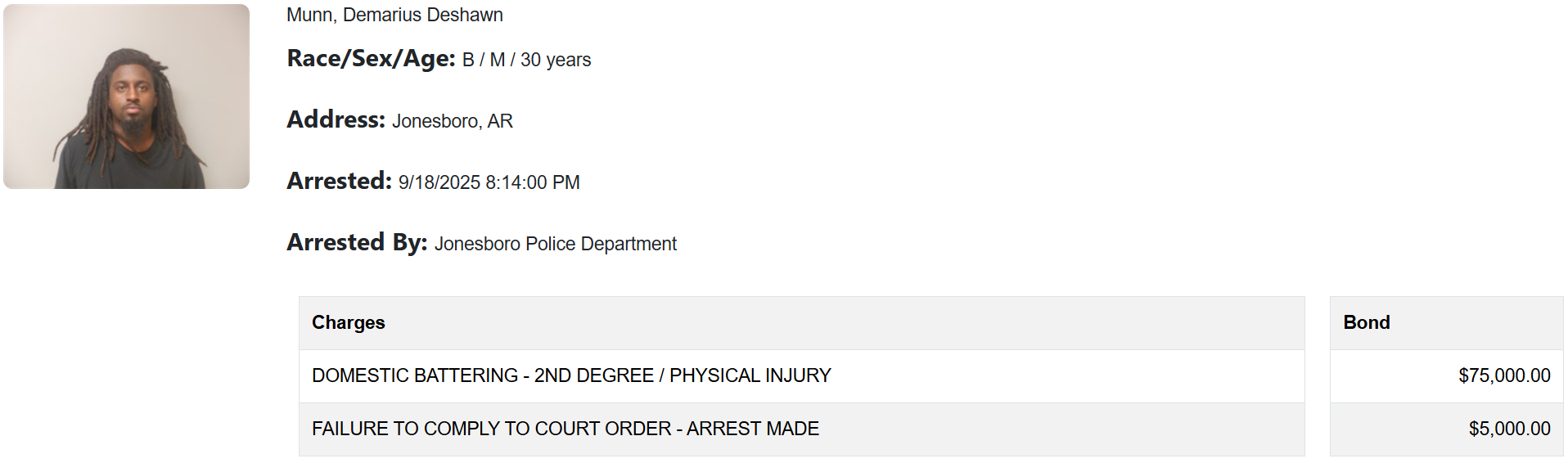Click the inmate mugshot photo
This screenshot has width=1568, height=463.
point(126,97)
